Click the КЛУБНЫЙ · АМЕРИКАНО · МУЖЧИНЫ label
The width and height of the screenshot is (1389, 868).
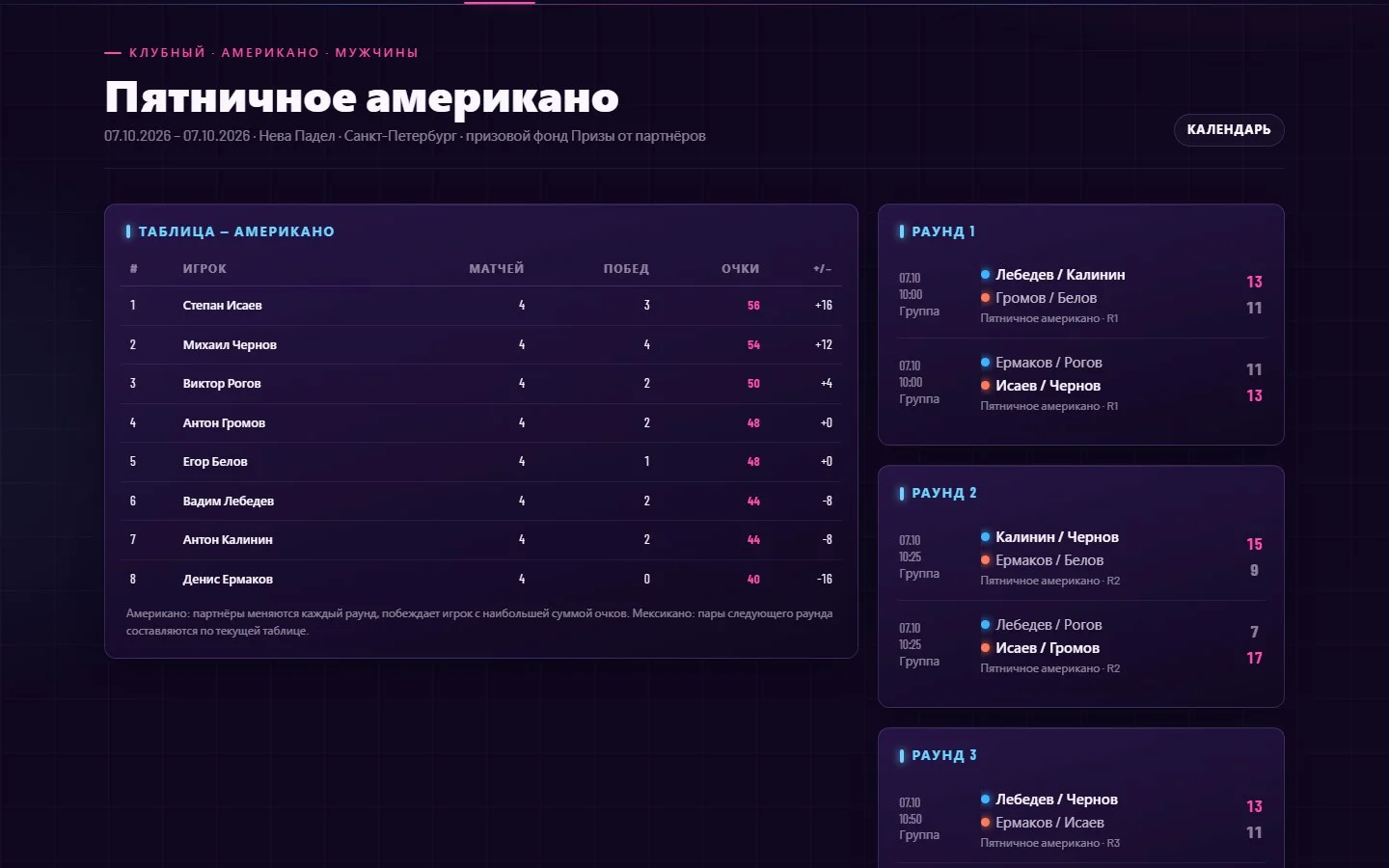click(x=274, y=53)
